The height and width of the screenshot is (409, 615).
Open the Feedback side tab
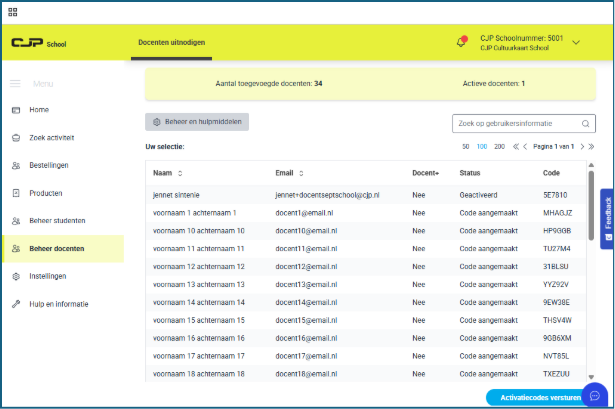coord(607,219)
